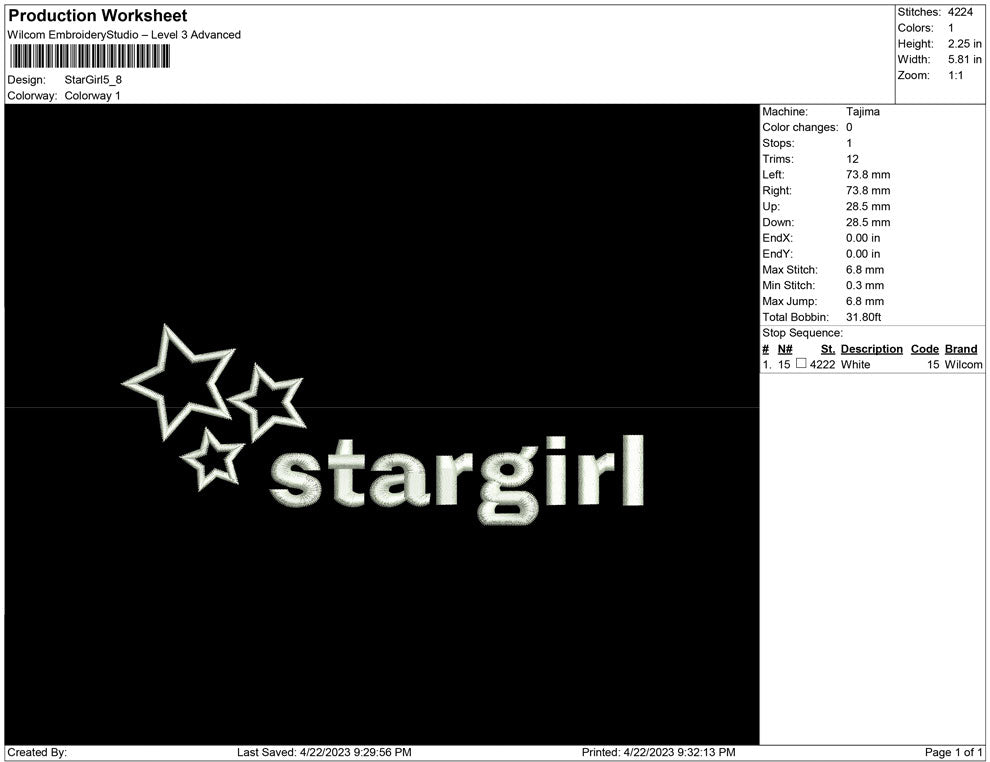Viewport: 990px width, 762px height.
Task: Click the 'White' thread description
Action: pyautogui.click(x=856, y=364)
